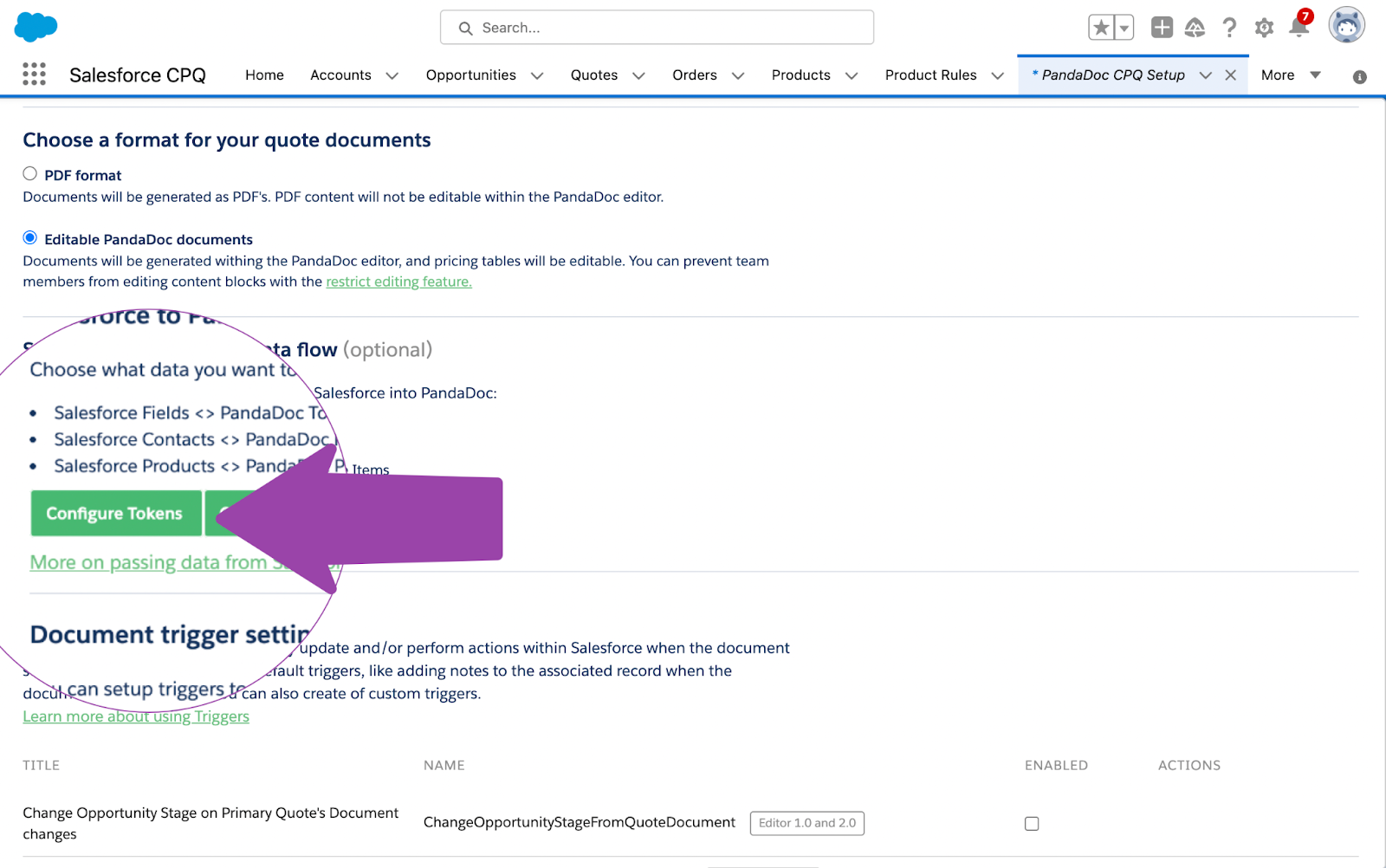Image resolution: width=1386 pixels, height=868 pixels.
Task: Expand the Products tab dropdown
Action: pos(852,76)
